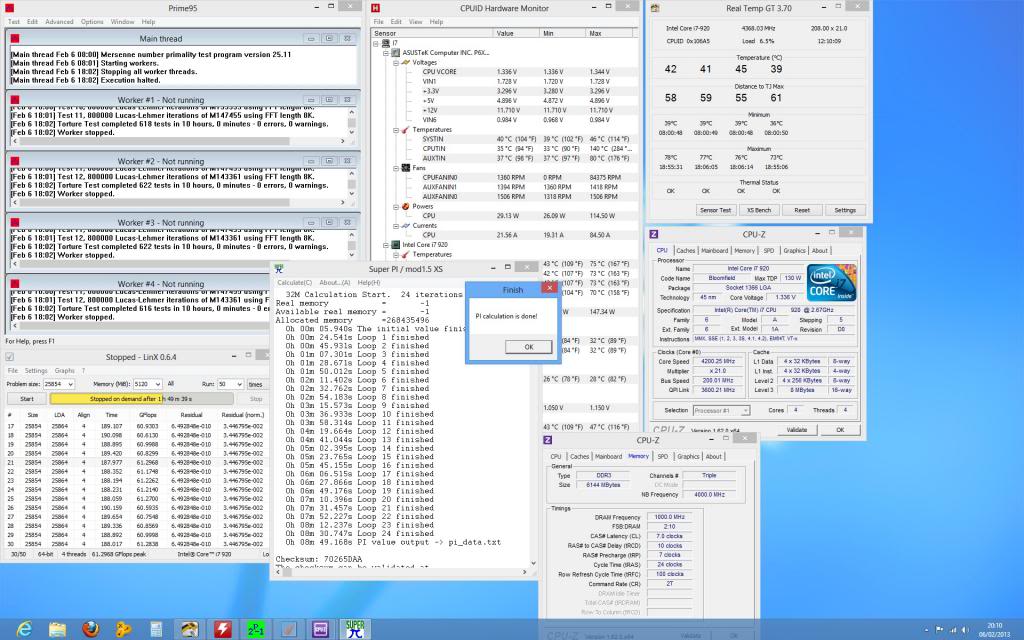Image resolution: width=1024 pixels, height=640 pixels.
Task: Open the calculator-like taskbar icon
Action: [x=156, y=629]
